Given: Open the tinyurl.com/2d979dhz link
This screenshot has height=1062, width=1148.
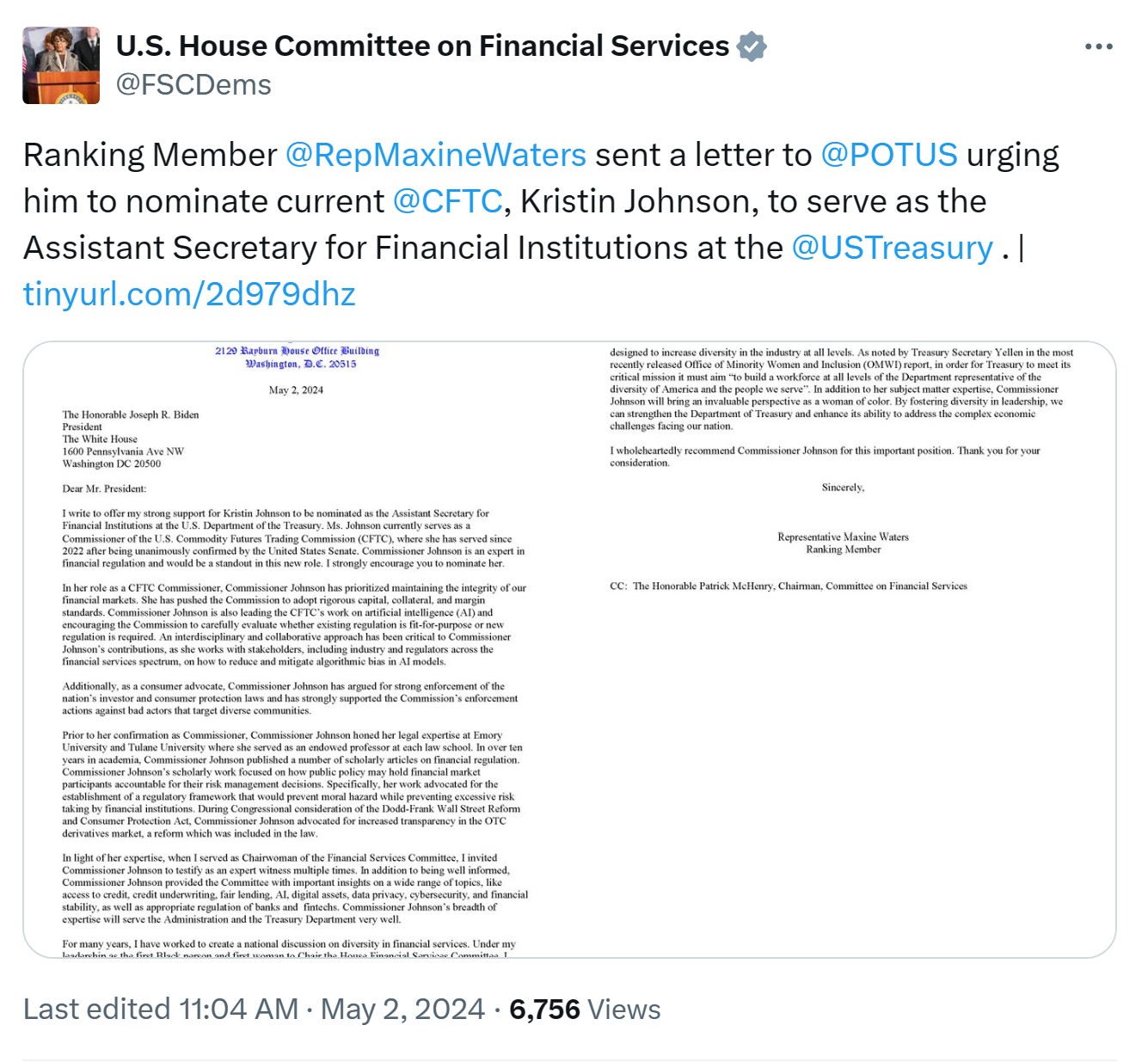Looking at the screenshot, I should tap(189, 294).
